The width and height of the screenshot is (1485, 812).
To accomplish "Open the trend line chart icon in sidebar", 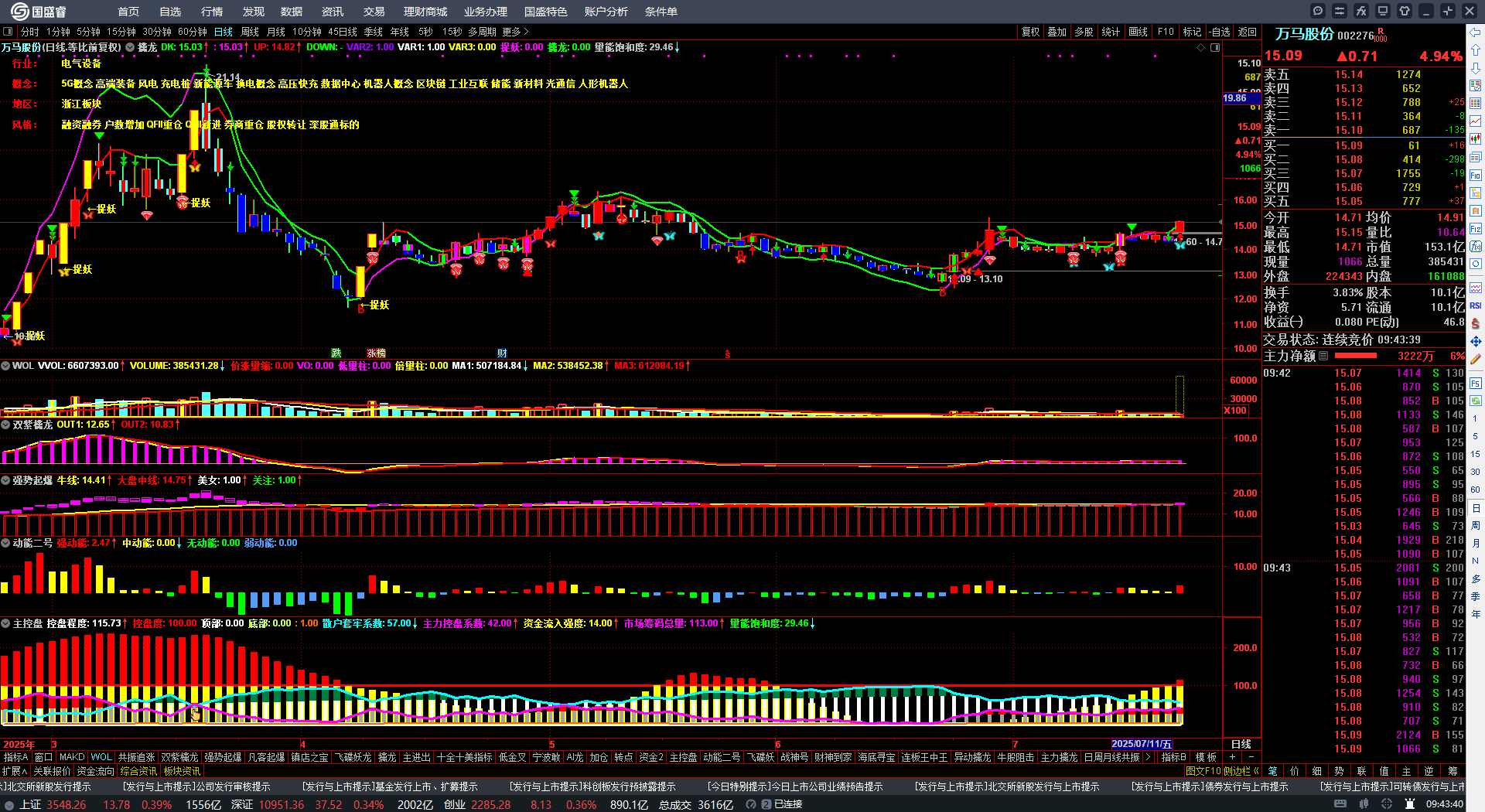I will coord(1476,121).
